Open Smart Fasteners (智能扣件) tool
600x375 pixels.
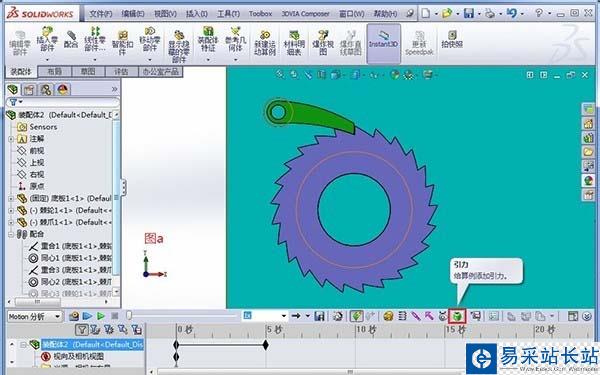click(122, 43)
